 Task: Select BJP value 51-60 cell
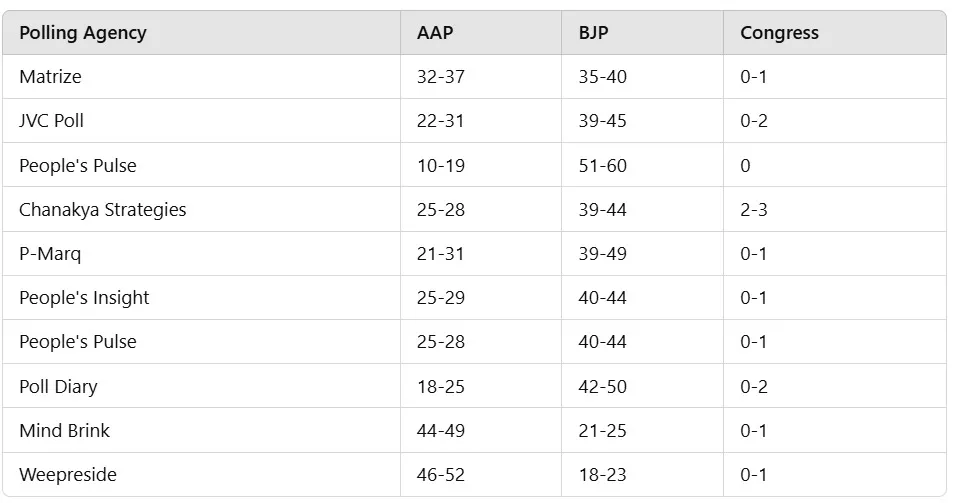pos(602,165)
